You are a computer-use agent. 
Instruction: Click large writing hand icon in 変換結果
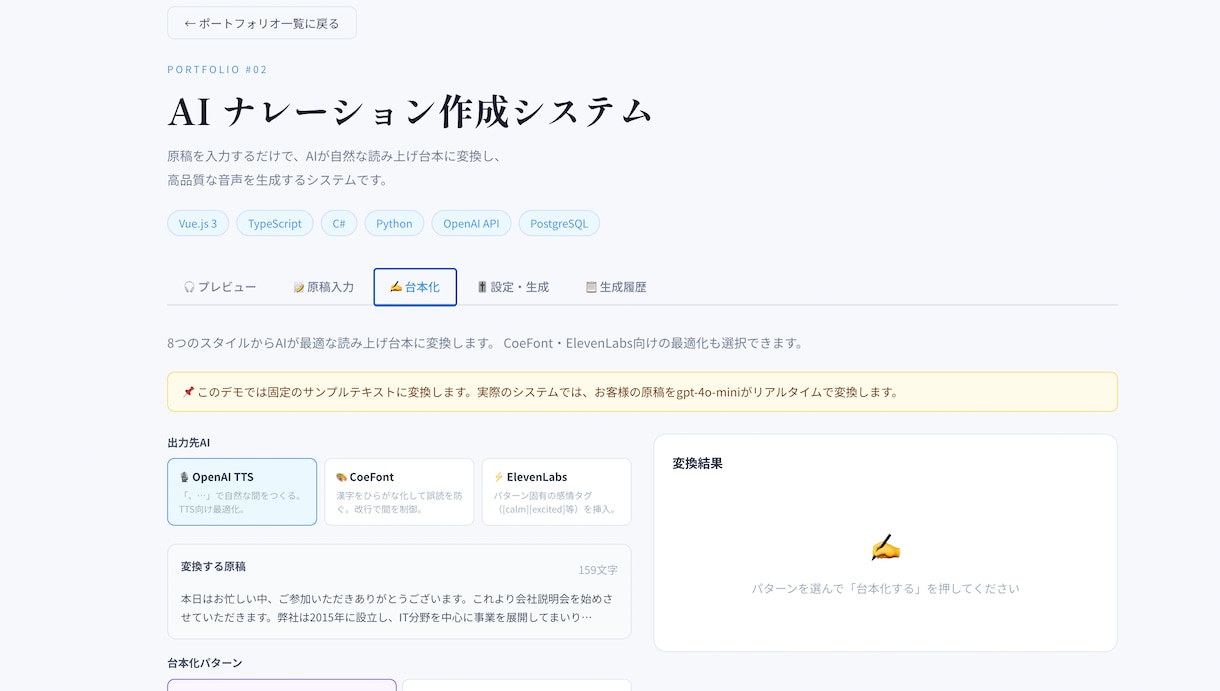coord(886,547)
